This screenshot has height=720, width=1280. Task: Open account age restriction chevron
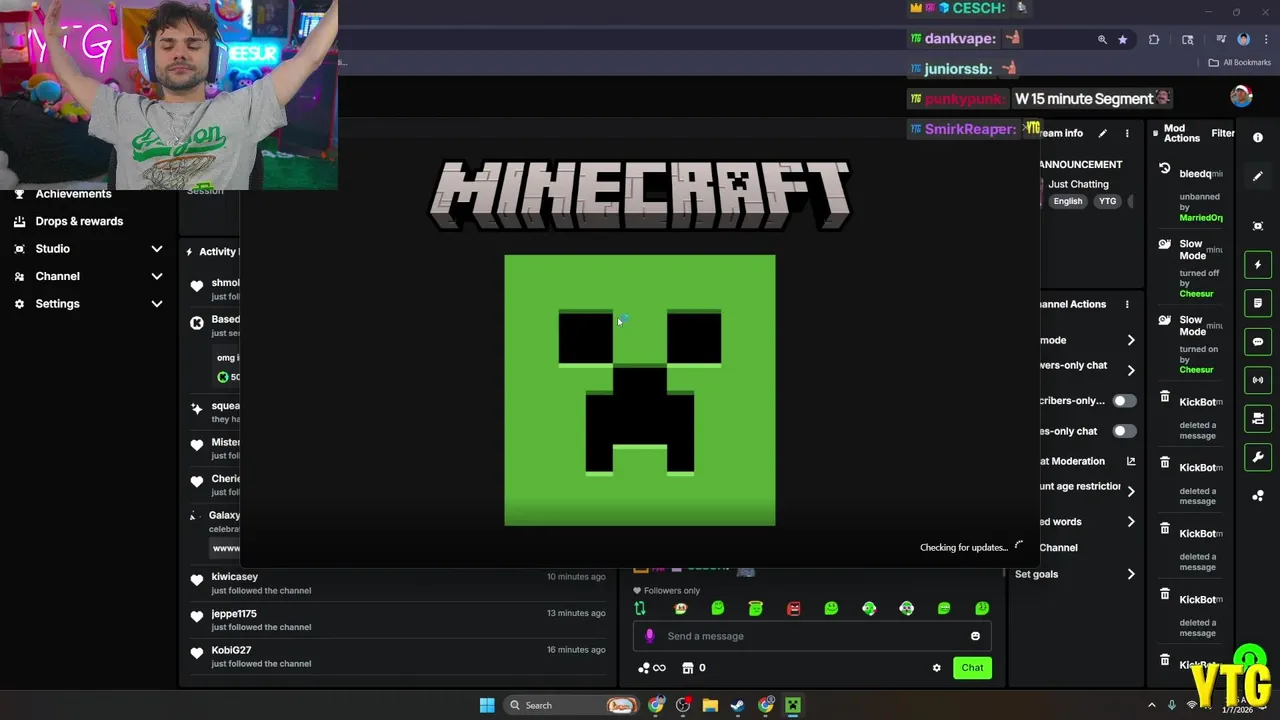tap(1131, 491)
